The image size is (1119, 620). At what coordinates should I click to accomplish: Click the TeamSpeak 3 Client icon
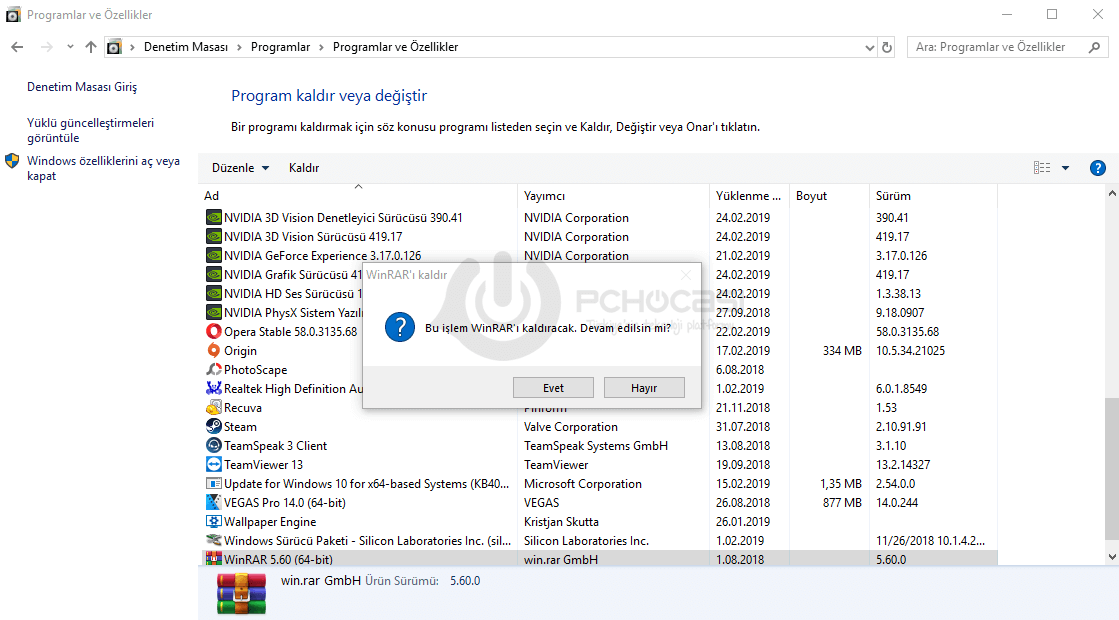click(213, 445)
